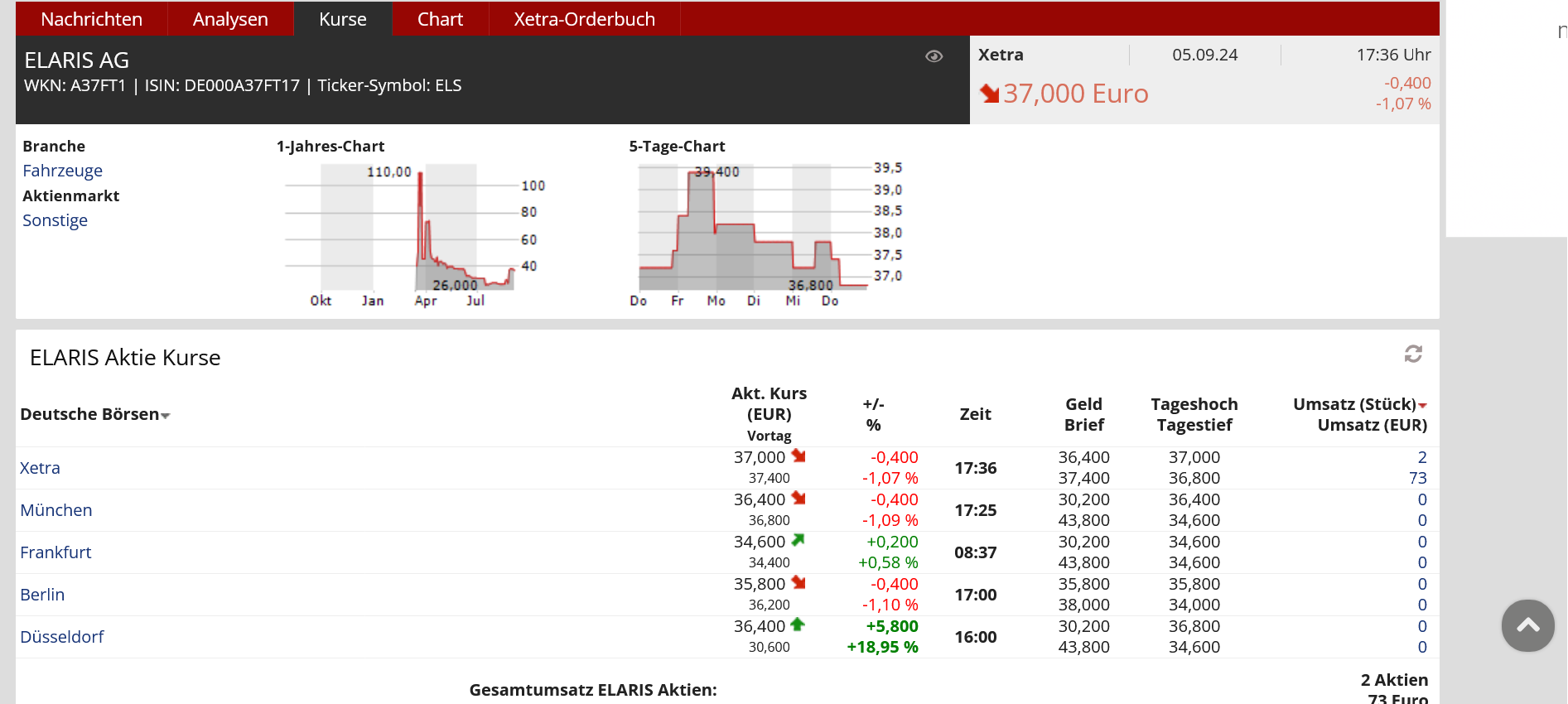Click the watchlist eye icon

pos(934,56)
